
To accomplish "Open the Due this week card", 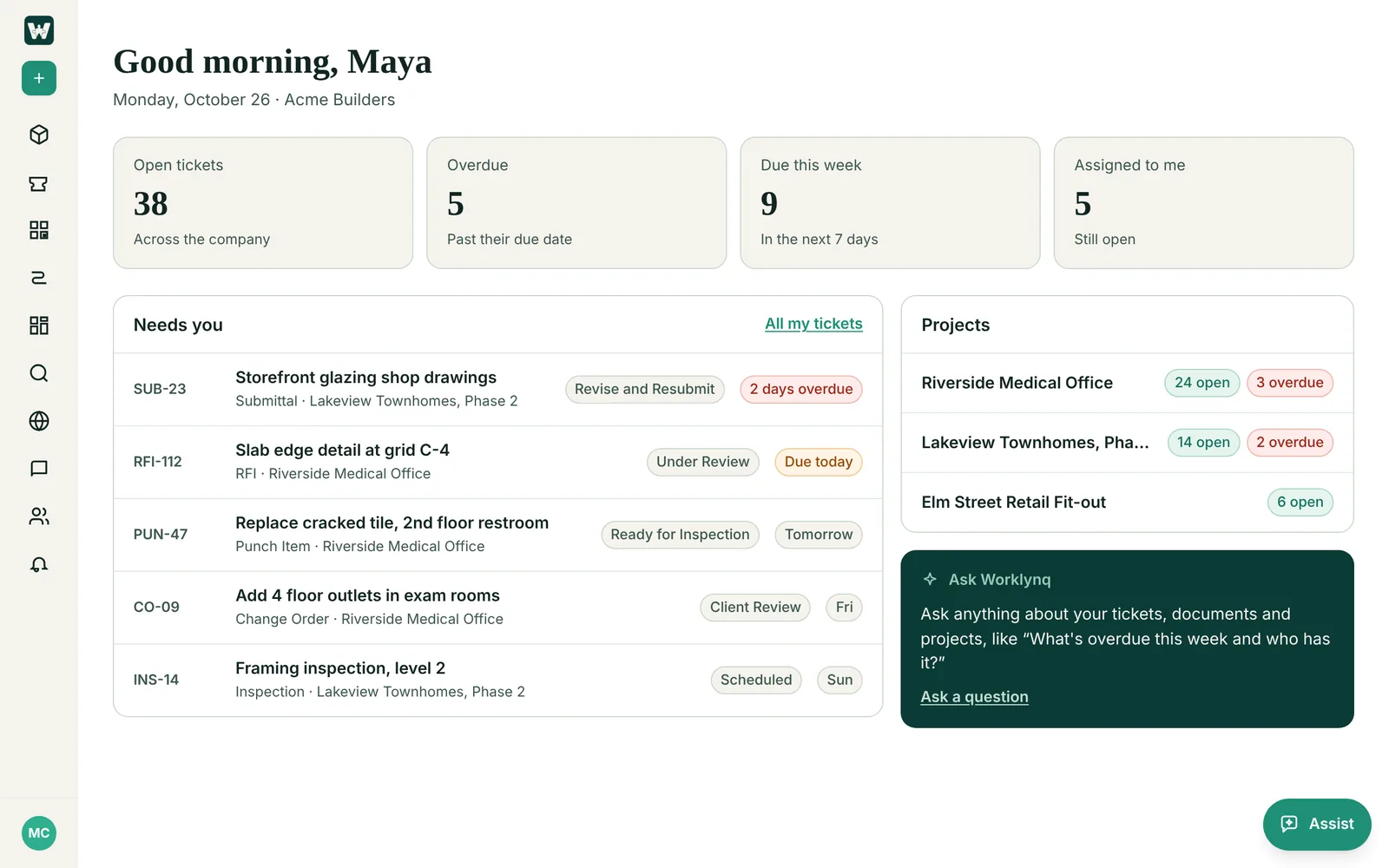I will (x=890, y=202).
